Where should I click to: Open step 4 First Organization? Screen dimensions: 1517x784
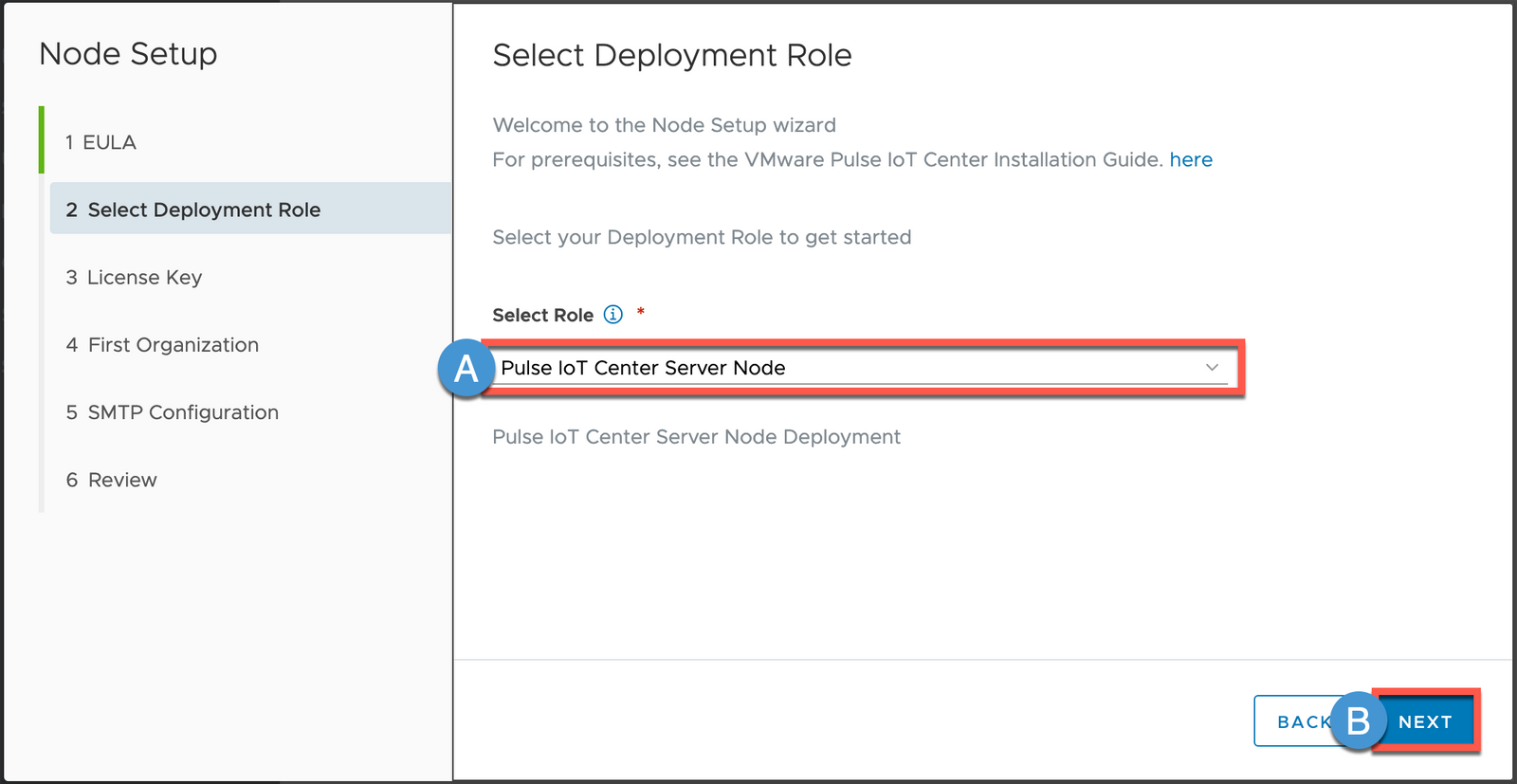click(x=162, y=345)
